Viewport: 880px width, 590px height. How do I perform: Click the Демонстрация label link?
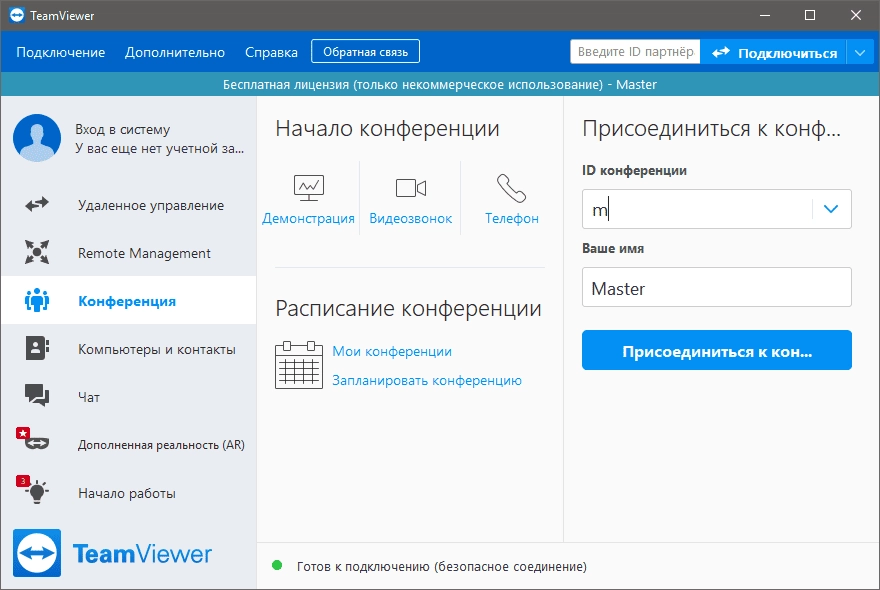[x=308, y=218]
